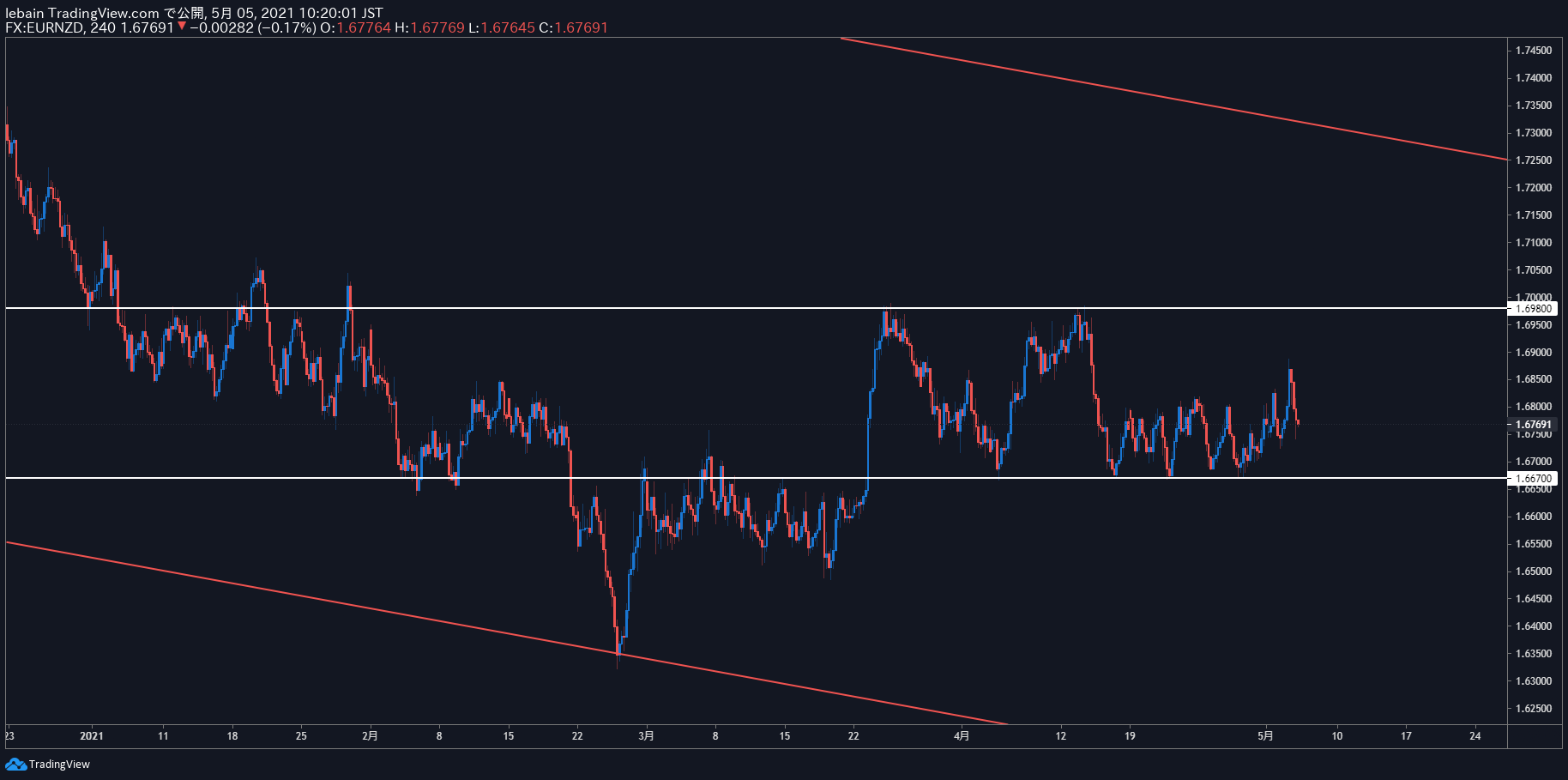Click the 1.69000 price axis label

click(x=1534, y=353)
